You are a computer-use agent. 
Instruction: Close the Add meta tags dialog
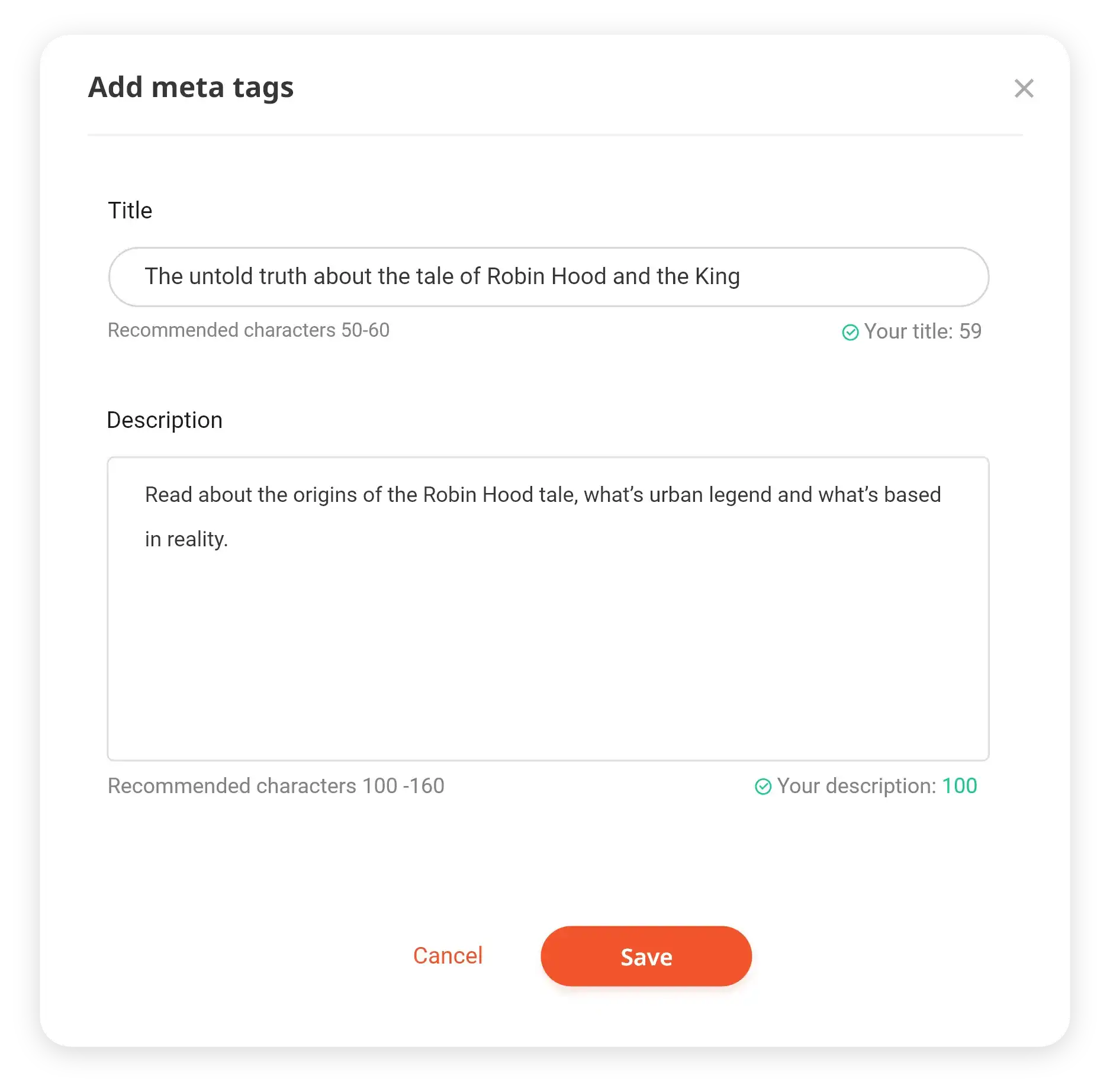click(x=1024, y=89)
